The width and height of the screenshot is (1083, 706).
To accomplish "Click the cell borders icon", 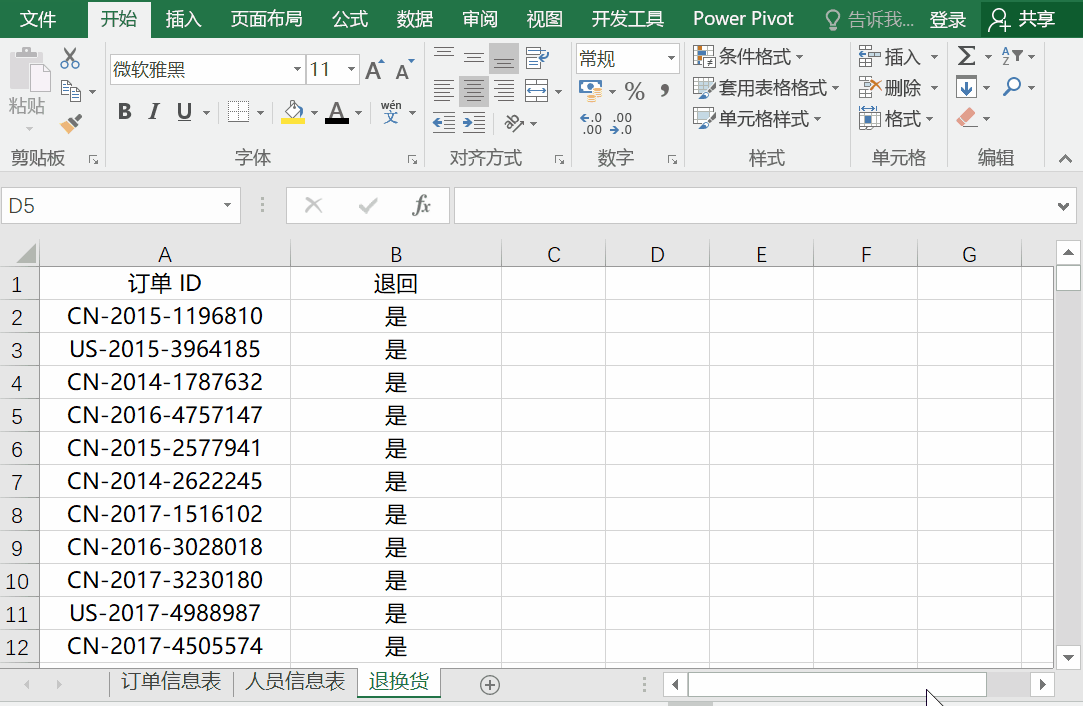I will (238, 112).
